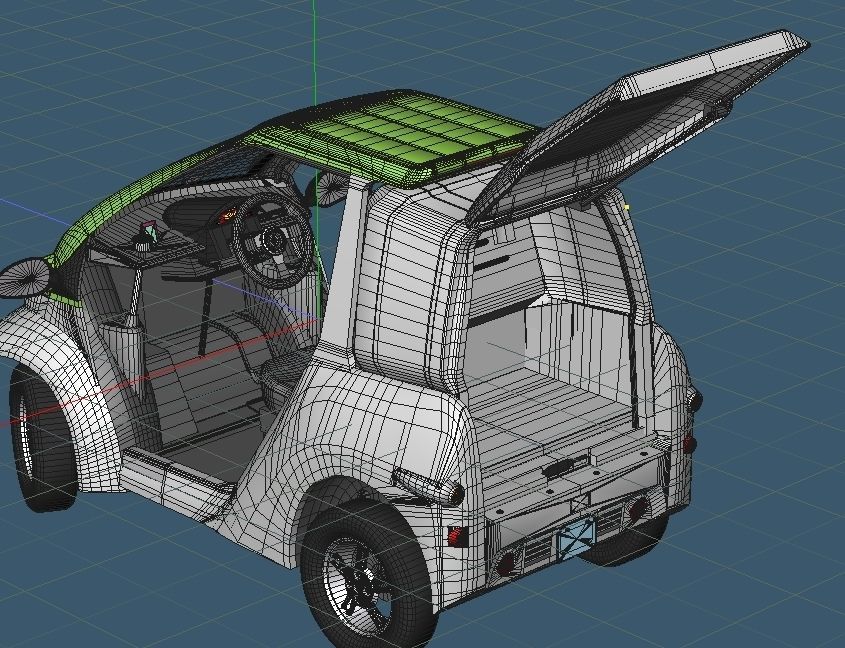Click the steering wheel in the cabin
Viewport: 845px width, 648px height.
coord(273,239)
